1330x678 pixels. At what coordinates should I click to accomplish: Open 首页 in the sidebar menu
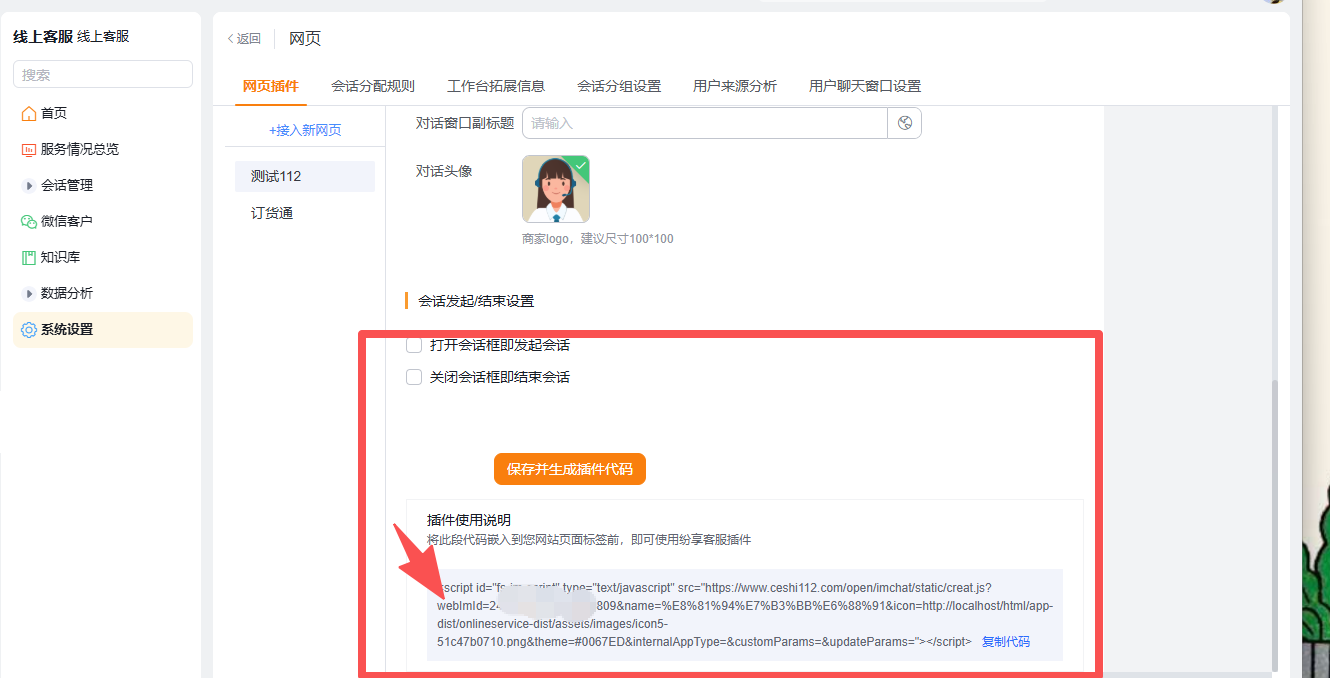tap(103, 113)
